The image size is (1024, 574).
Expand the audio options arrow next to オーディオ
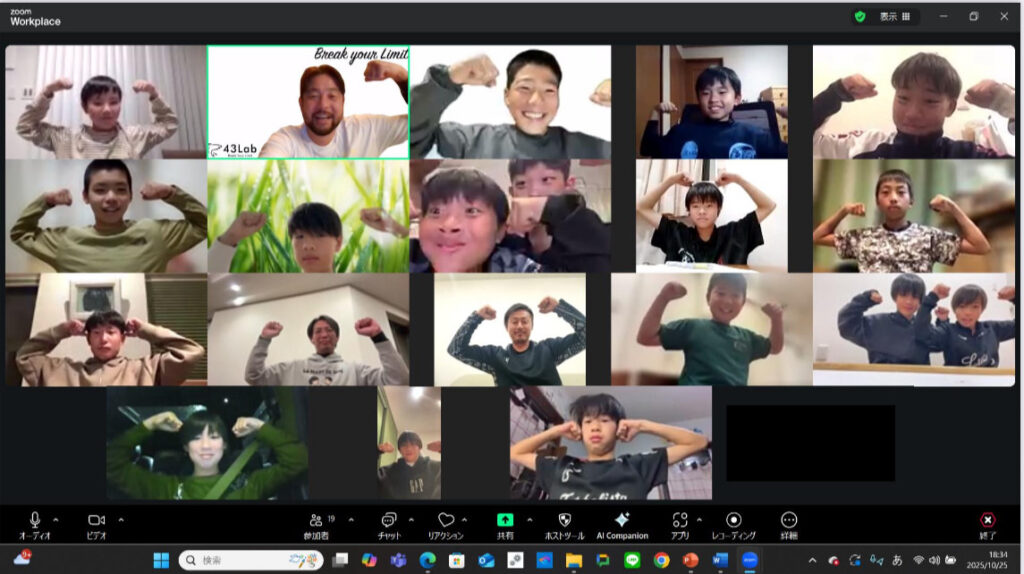[56, 519]
